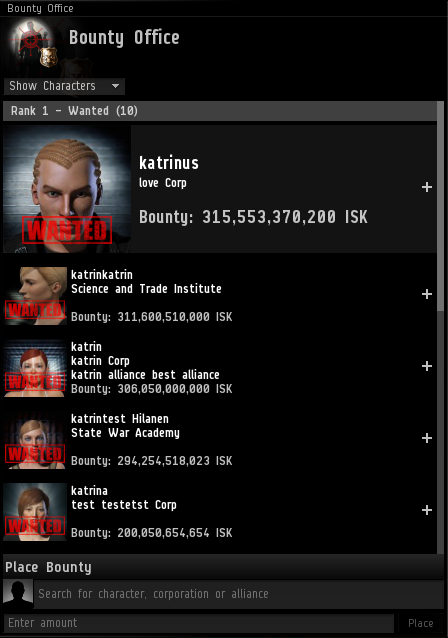Collapse the Rank 1 - Wanted header
Image resolution: width=448 pixels, height=638 pixels.
coord(220,111)
